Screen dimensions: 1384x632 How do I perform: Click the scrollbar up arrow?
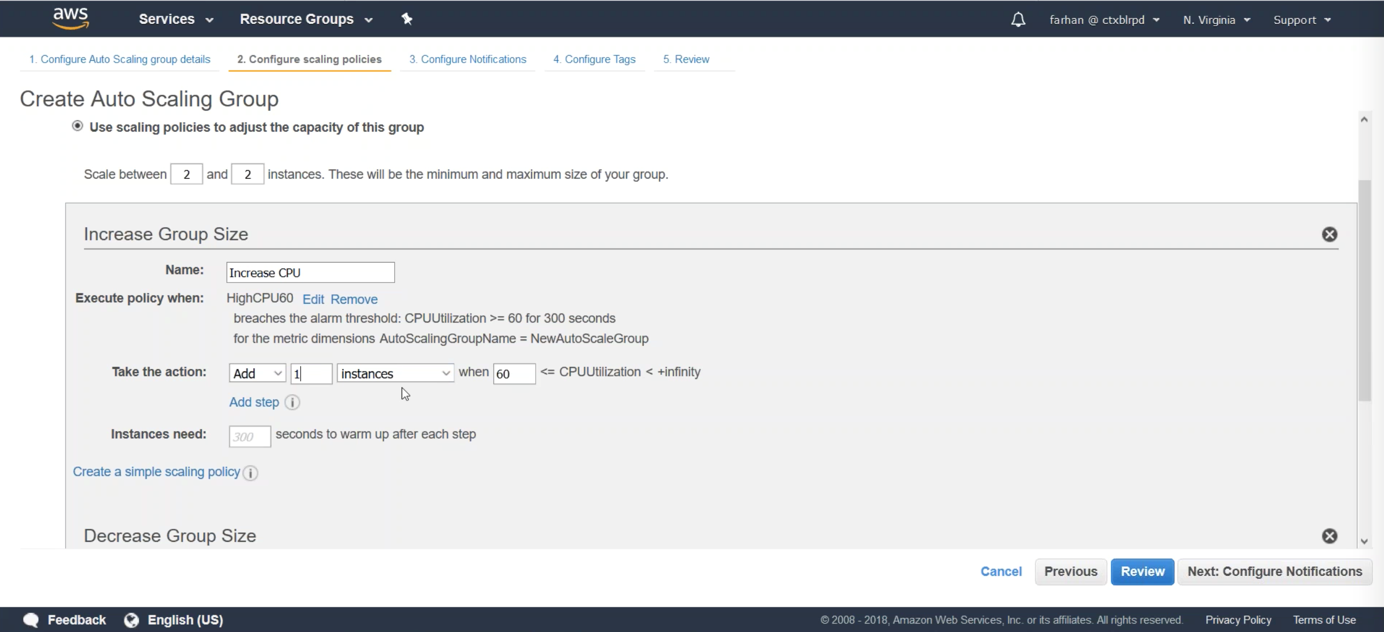point(1364,119)
